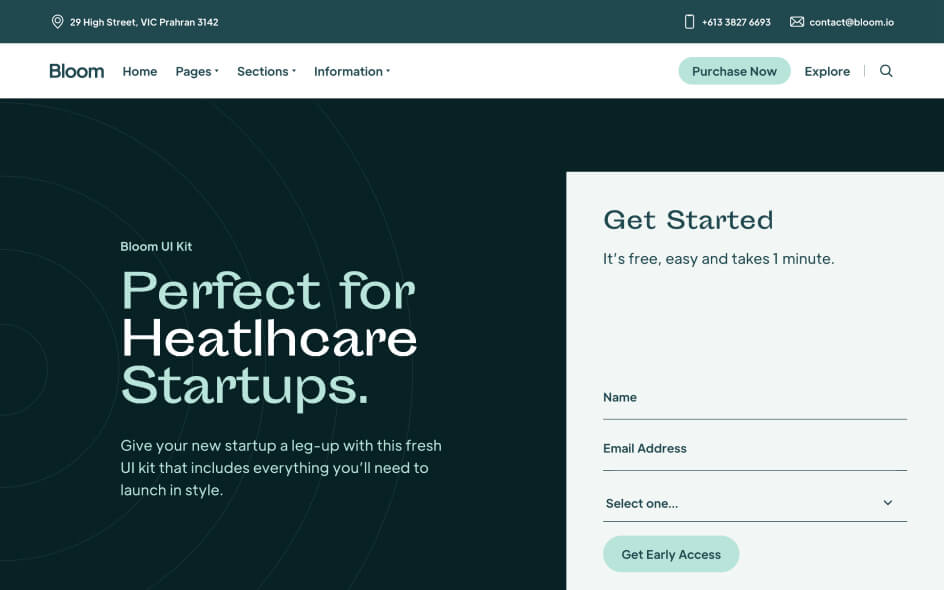
Task: Expand the Pages dropdown menu
Action: tap(196, 71)
